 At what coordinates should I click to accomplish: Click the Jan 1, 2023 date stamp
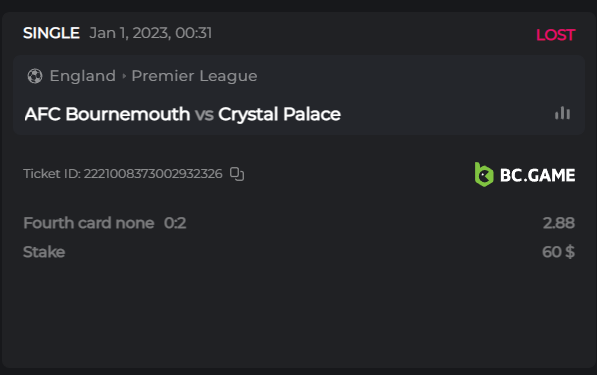point(151,33)
